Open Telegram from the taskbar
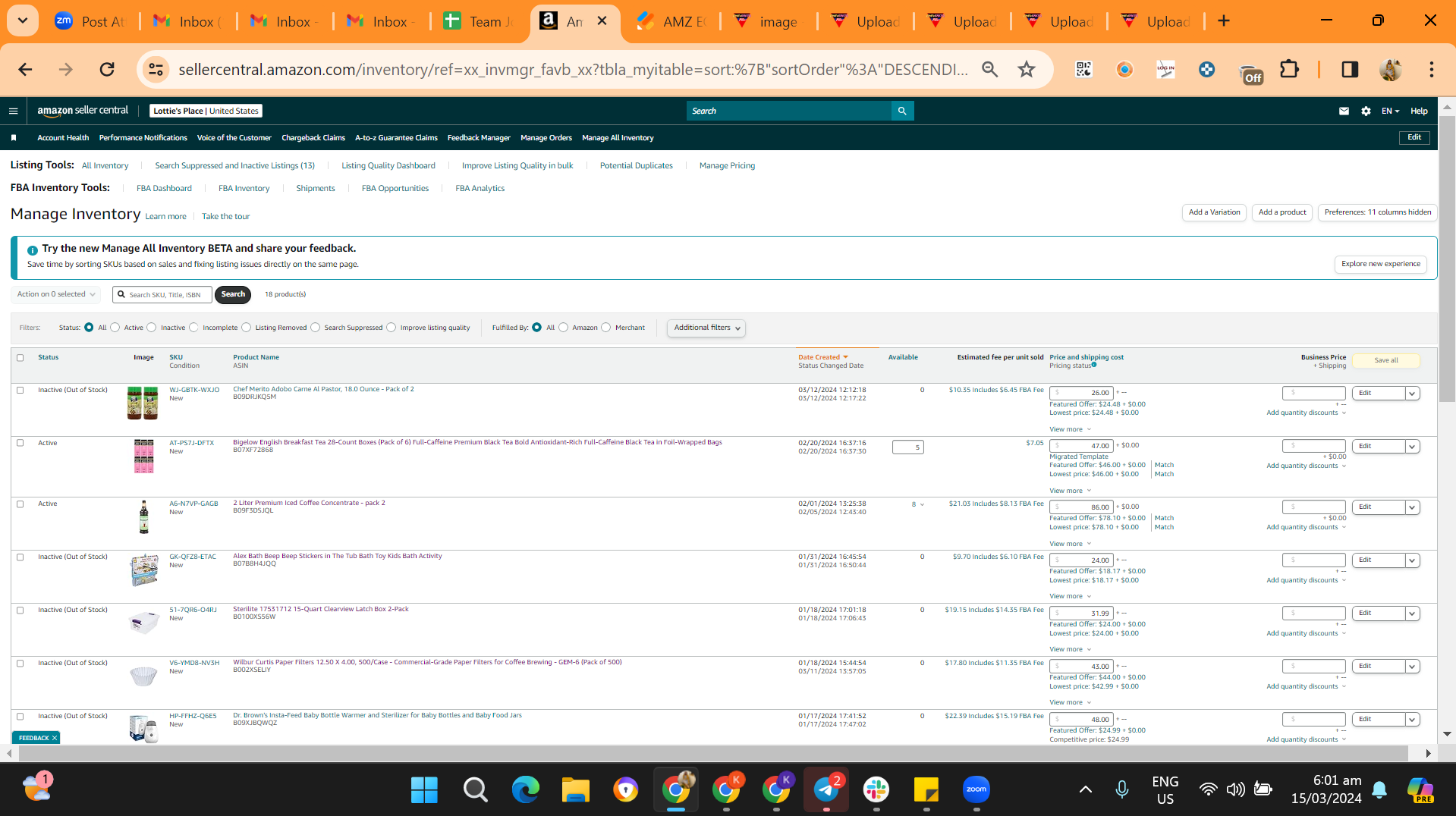1456x816 pixels. pyautogui.click(x=825, y=789)
